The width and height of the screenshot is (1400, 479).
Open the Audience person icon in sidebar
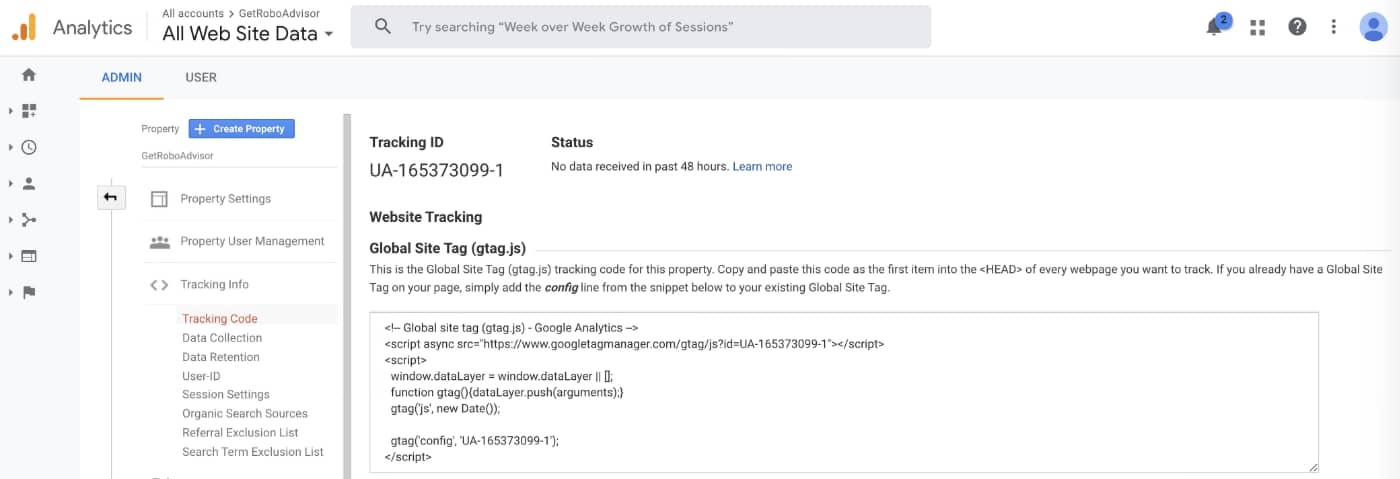29,183
